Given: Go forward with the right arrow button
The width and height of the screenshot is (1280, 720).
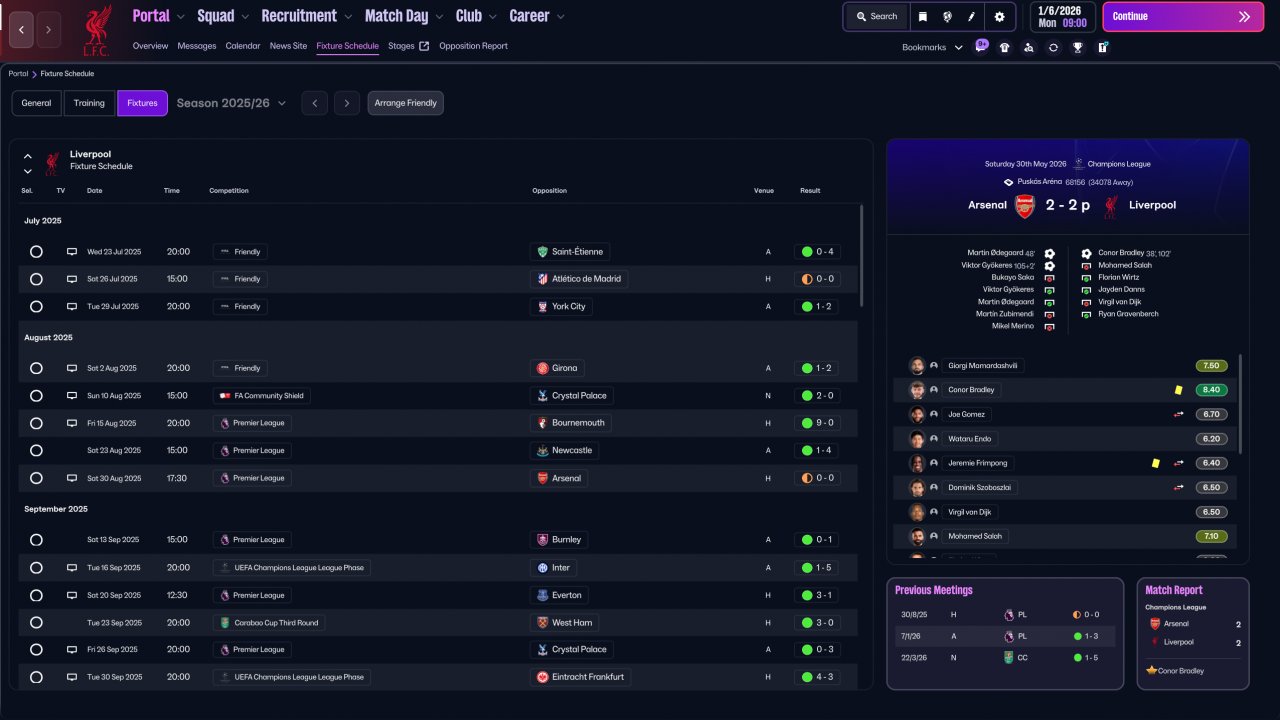Looking at the screenshot, I should (x=49, y=30).
